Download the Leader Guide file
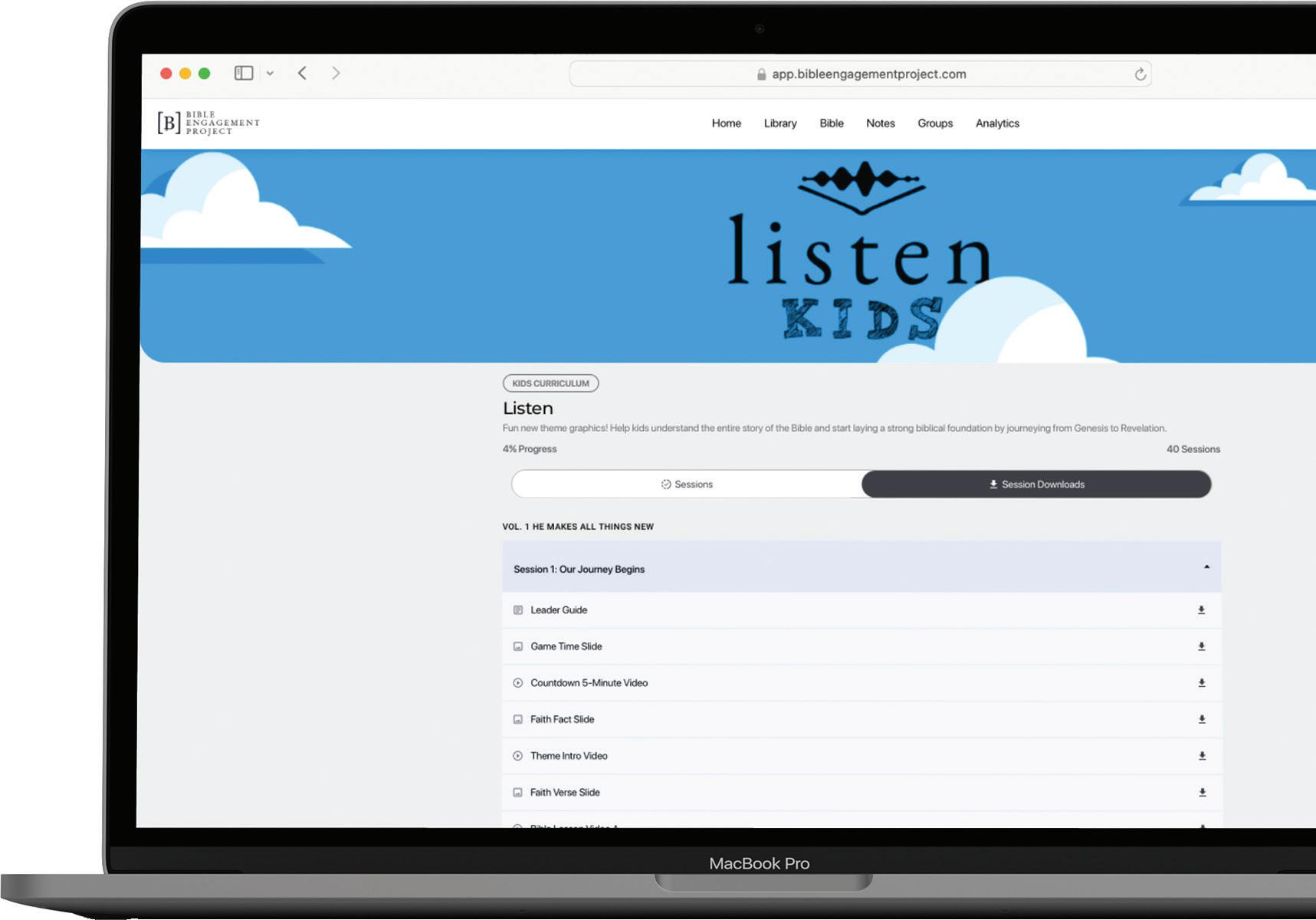 (x=1201, y=610)
